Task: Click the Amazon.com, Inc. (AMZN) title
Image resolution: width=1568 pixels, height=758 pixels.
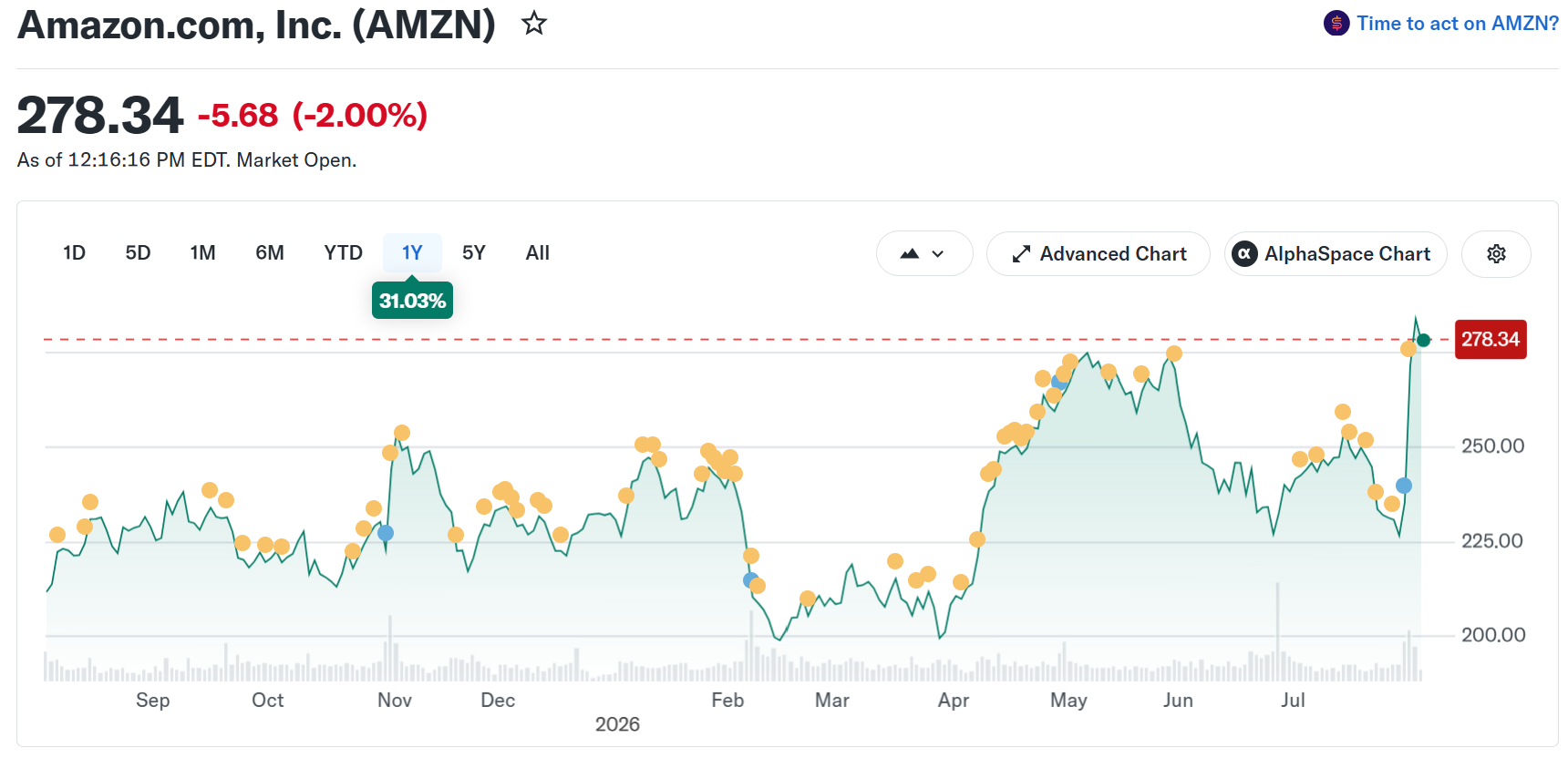Action: pyautogui.click(x=256, y=25)
